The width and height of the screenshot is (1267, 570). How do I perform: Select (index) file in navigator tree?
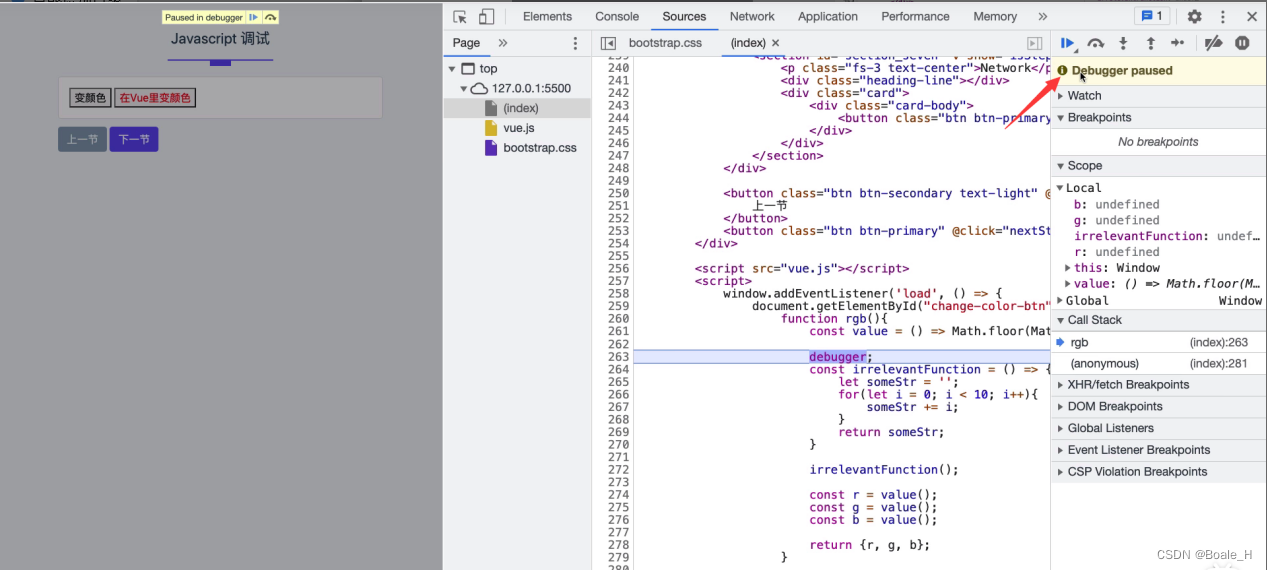(517, 108)
